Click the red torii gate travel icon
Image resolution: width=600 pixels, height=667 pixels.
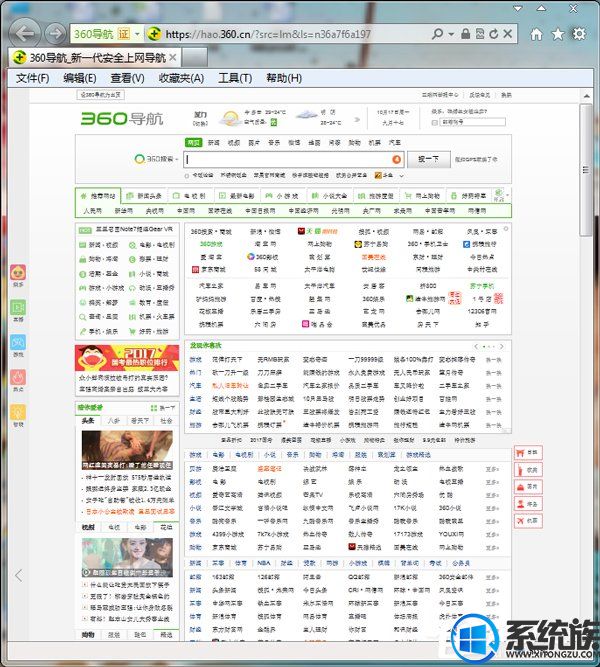520,453
